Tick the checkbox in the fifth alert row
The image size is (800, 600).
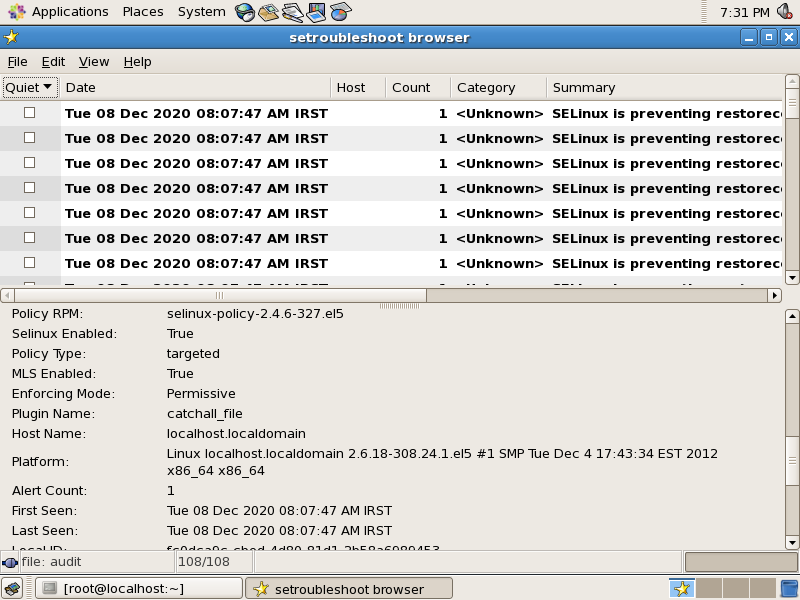click(30, 213)
